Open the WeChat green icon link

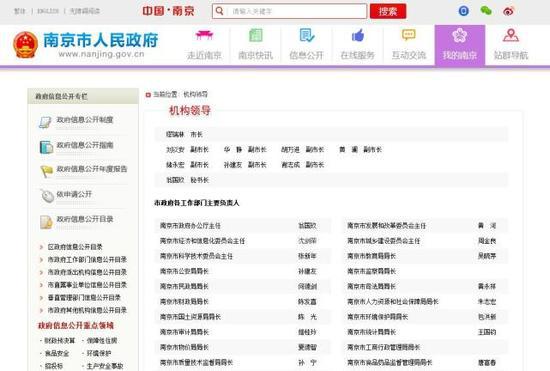(x=486, y=11)
